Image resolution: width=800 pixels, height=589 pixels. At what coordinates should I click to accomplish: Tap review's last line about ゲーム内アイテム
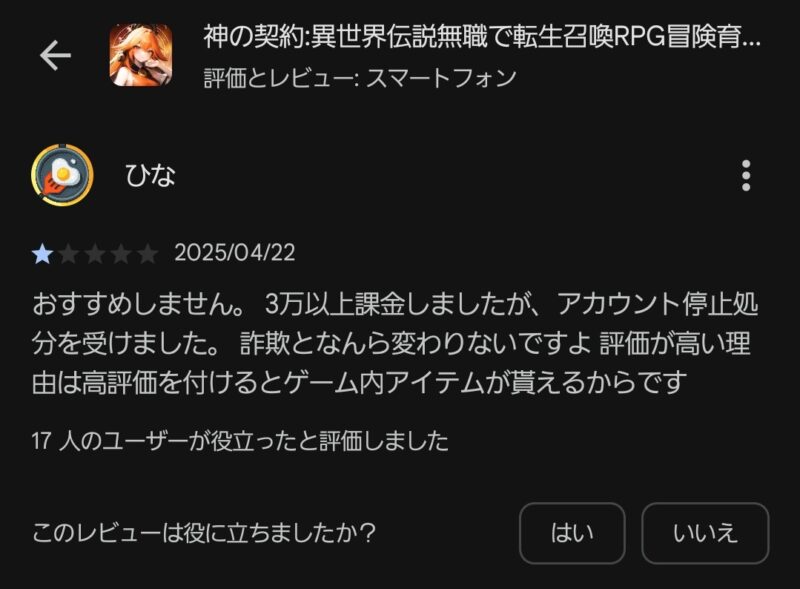pyautogui.click(x=359, y=383)
